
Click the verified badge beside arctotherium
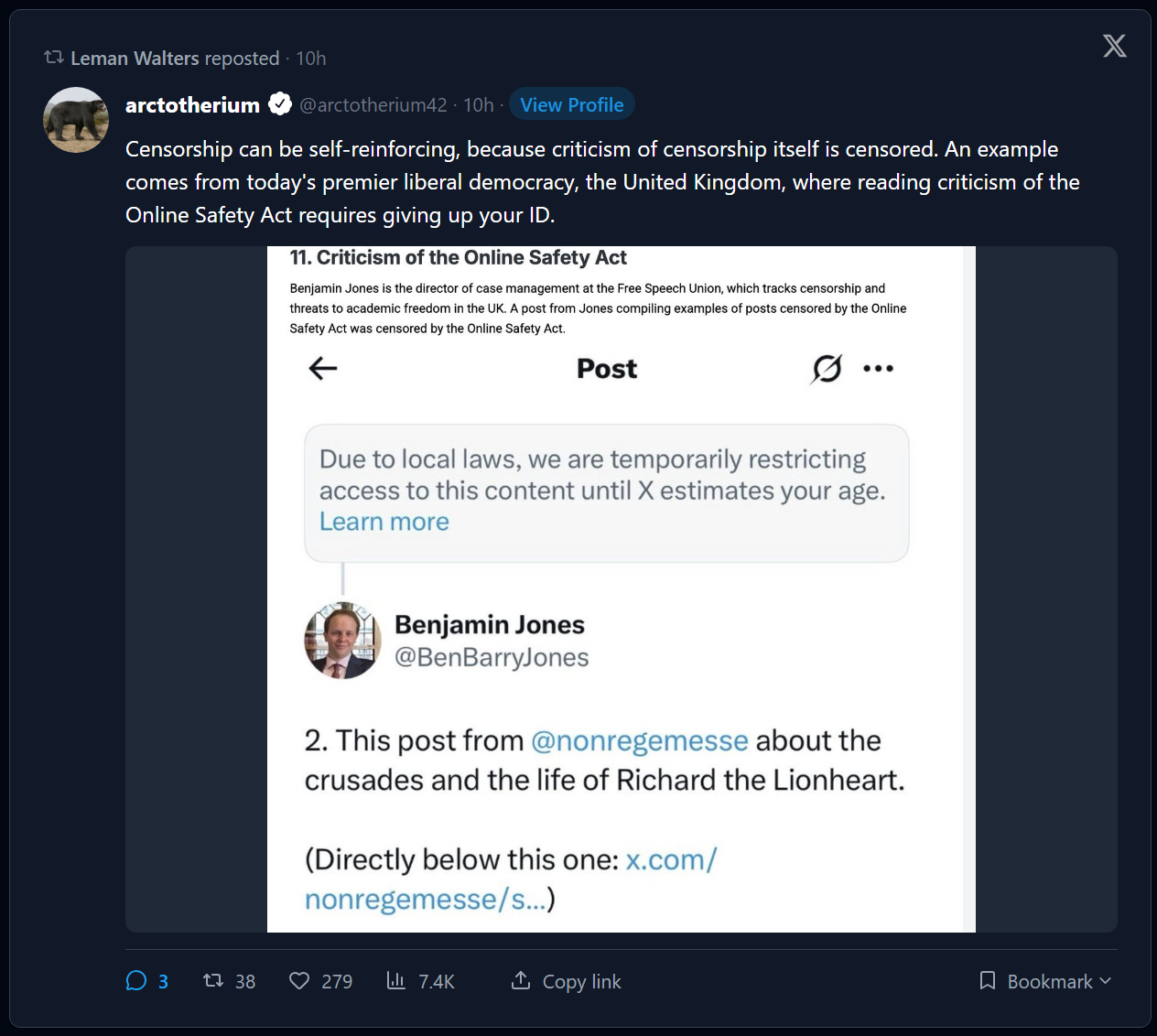point(280,104)
